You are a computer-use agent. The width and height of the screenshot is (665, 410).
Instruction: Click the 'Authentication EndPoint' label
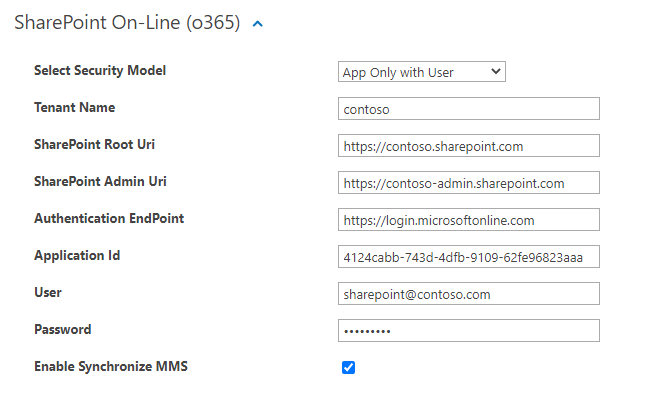click(x=109, y=219)
